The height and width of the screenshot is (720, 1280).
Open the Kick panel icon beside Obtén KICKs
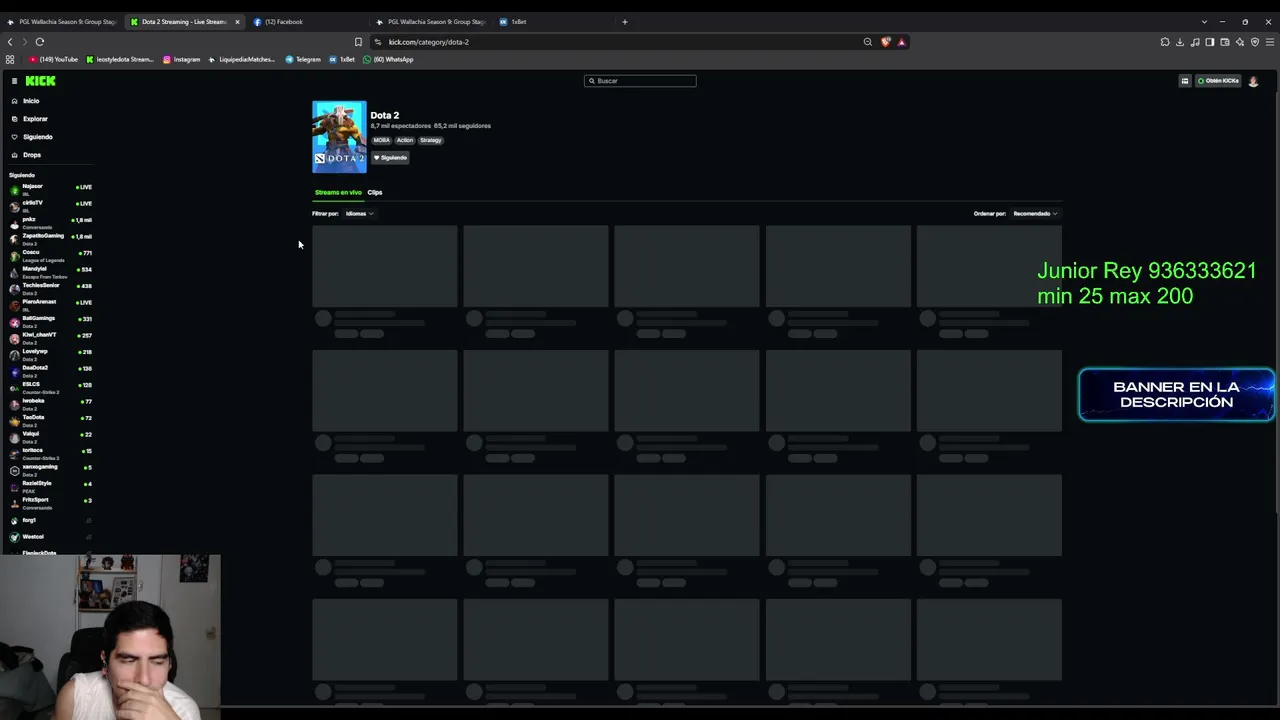1185,81
